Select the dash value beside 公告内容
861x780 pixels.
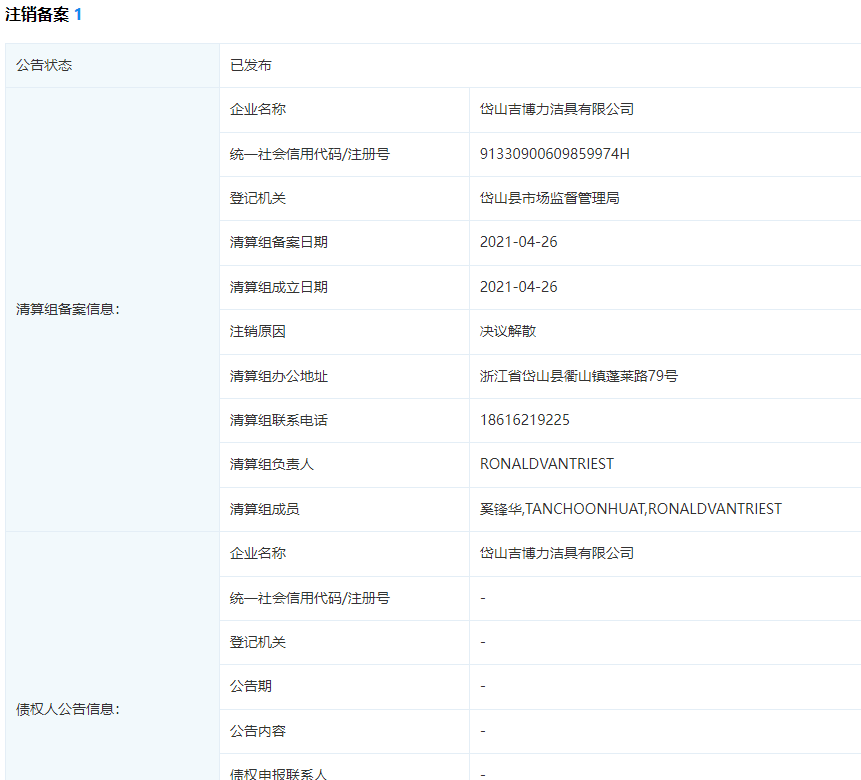click(x=483, y=732)
